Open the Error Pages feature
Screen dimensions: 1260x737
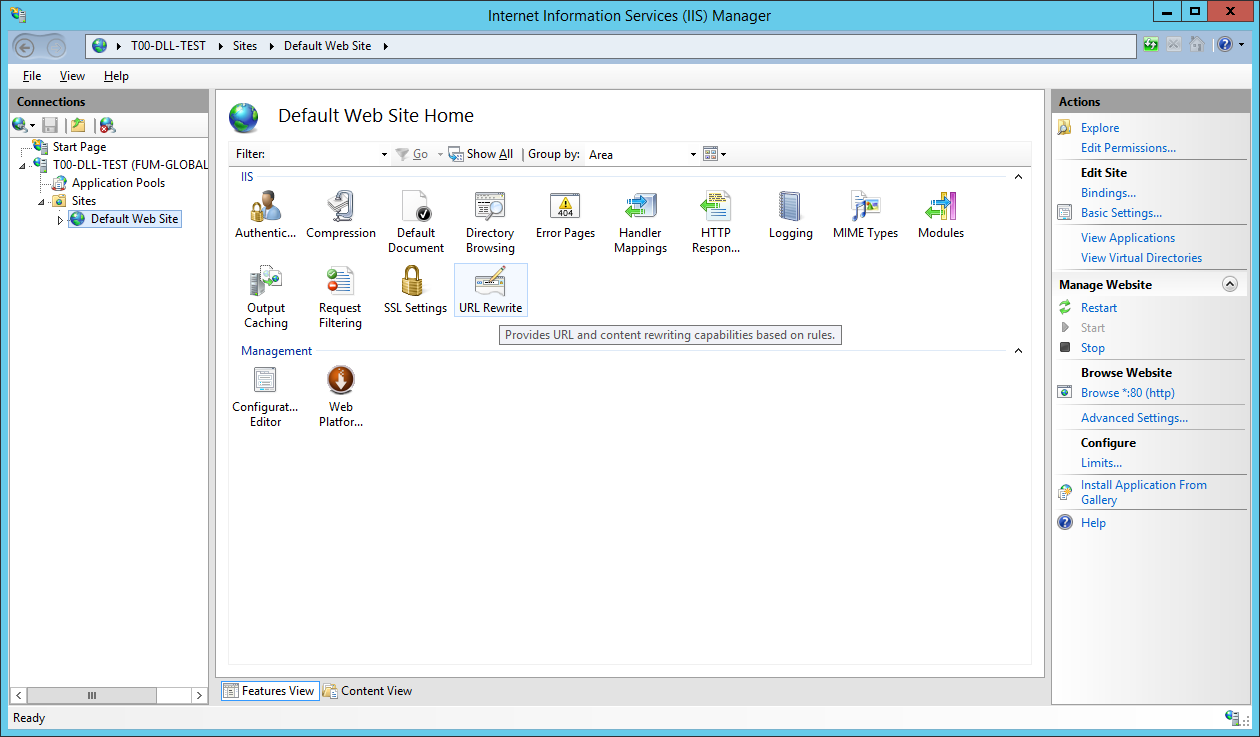pyautogui.click(x=565, y=215)
